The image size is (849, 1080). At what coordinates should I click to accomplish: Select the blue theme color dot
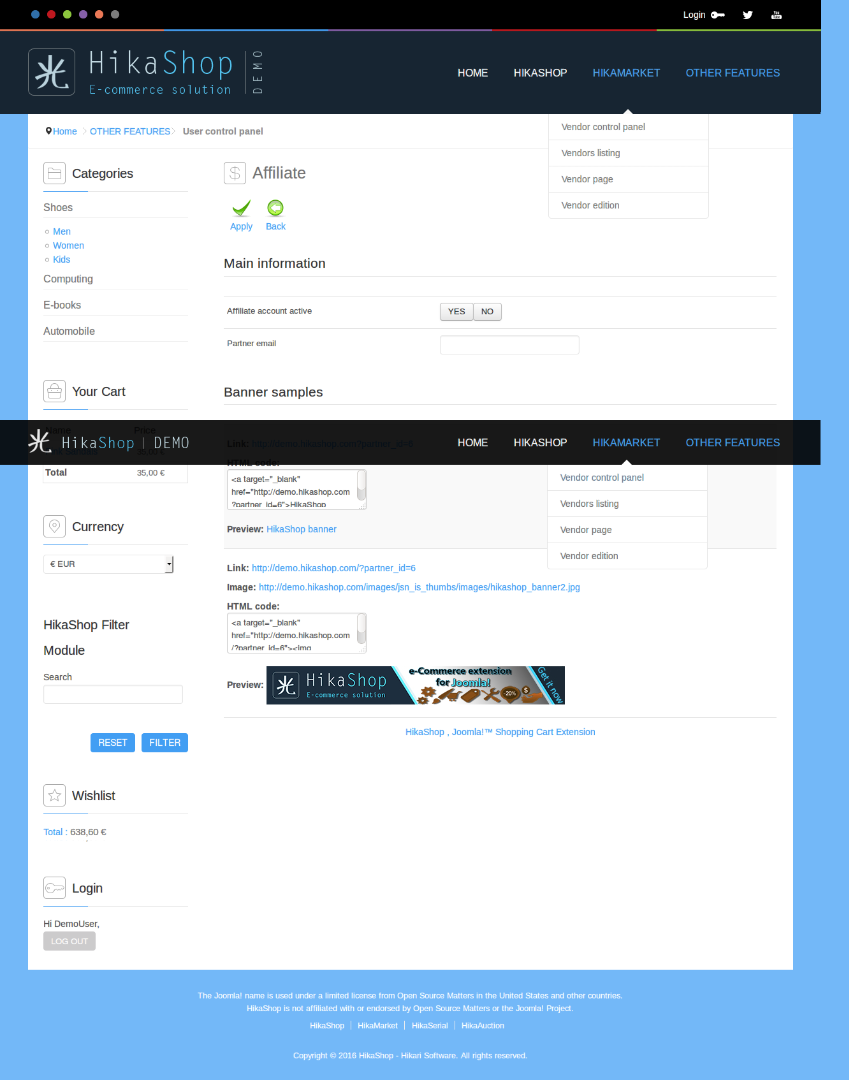click(35, 14)
